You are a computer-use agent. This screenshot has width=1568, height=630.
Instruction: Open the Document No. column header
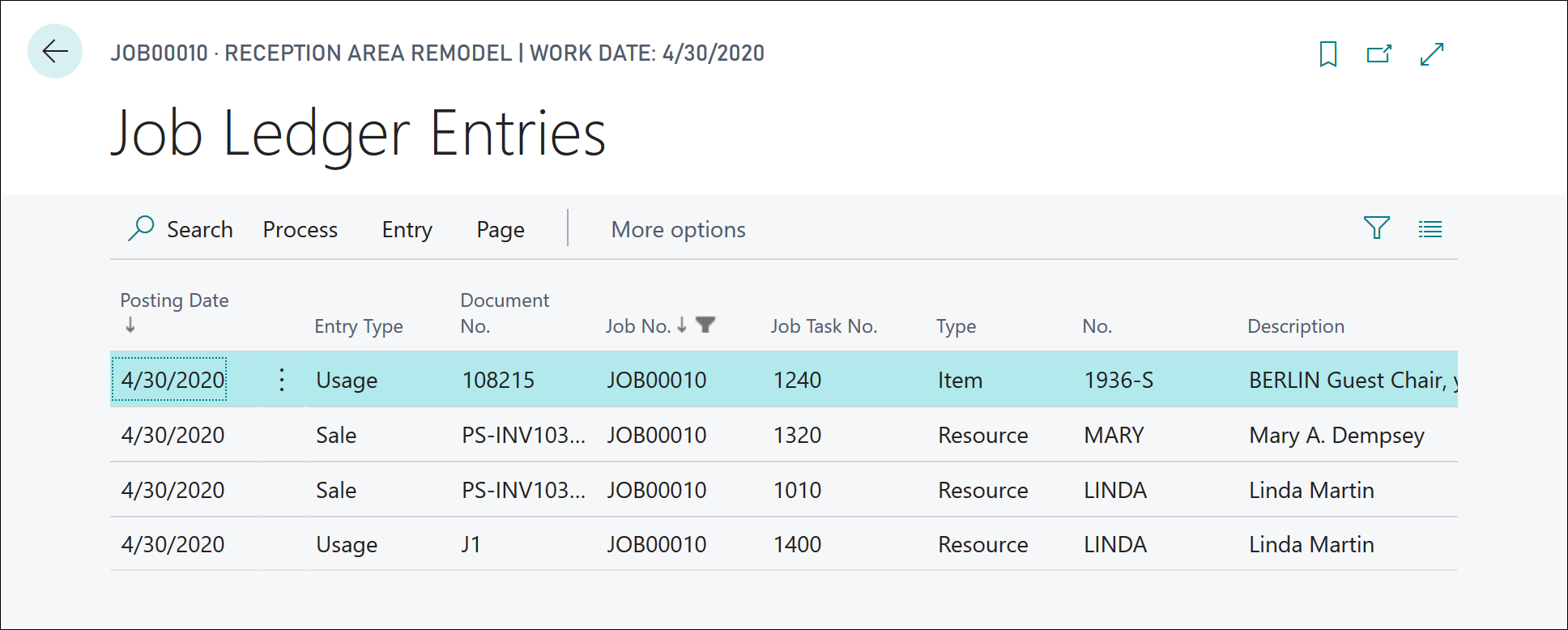click(505, 313)
